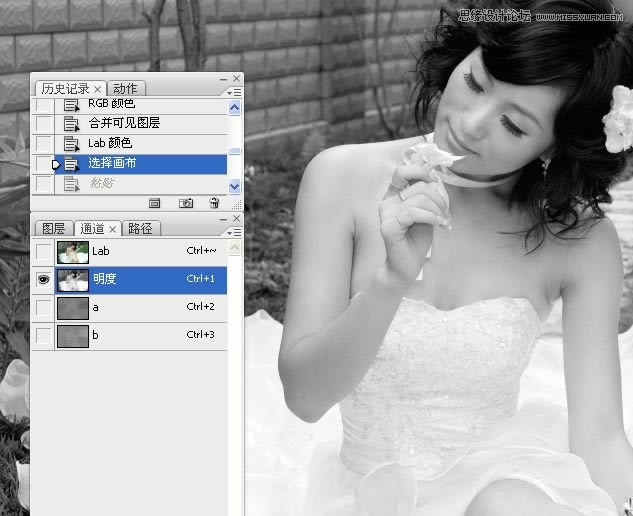Switch to the 动作 tab

tap(125, 89)
